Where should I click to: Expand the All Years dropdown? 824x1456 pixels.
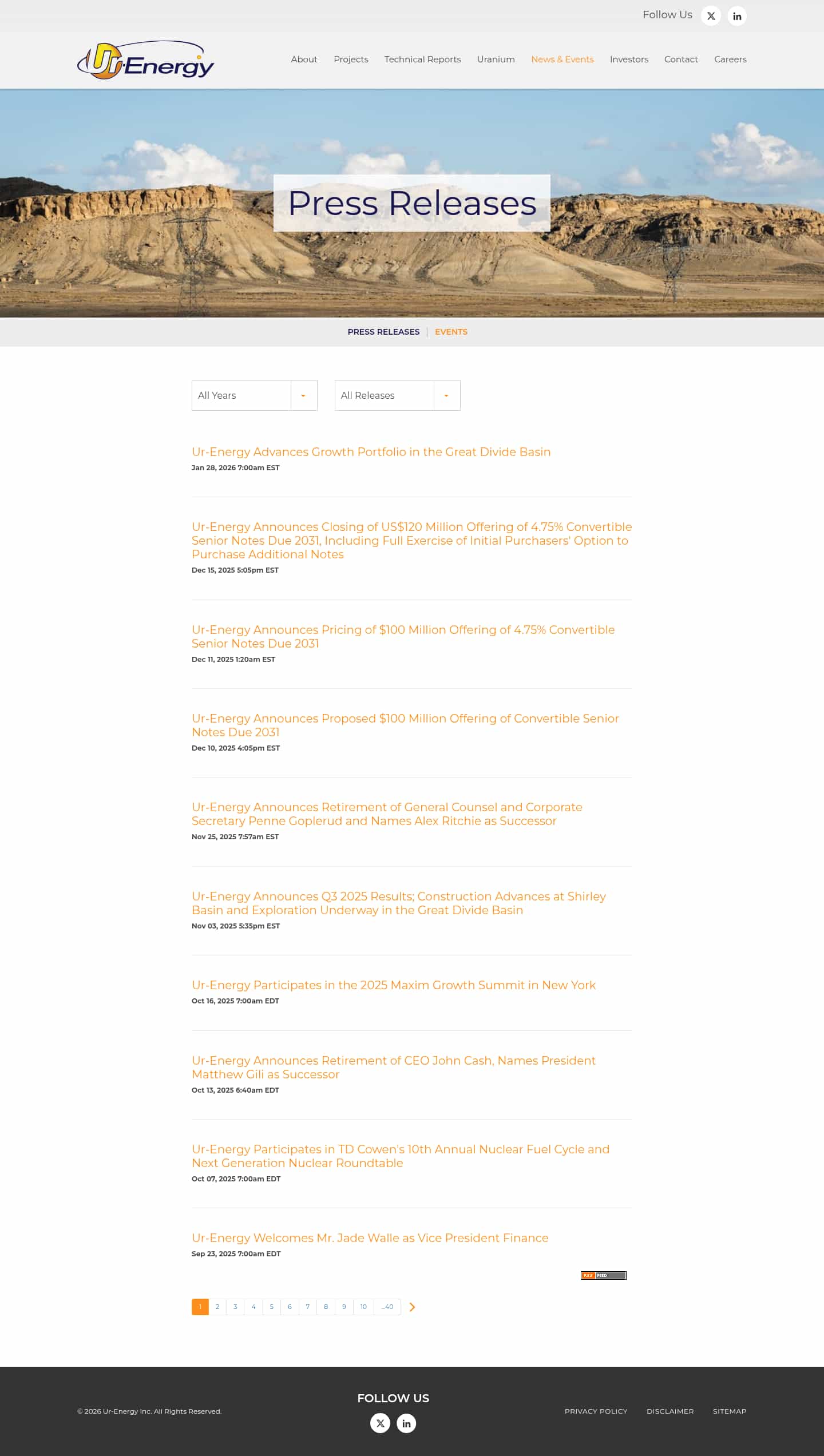pyautogui.click(x=255, y=395)
